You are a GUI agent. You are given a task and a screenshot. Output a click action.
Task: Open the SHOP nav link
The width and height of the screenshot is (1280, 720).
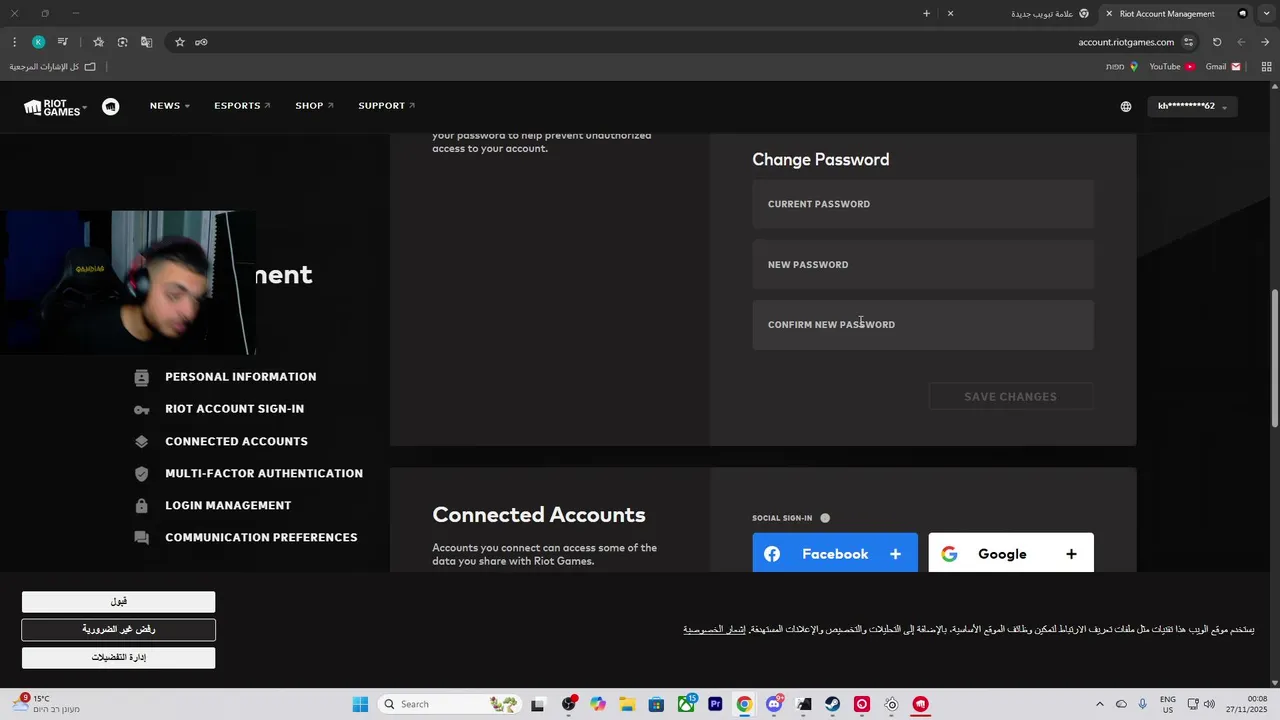pos(314,106)
